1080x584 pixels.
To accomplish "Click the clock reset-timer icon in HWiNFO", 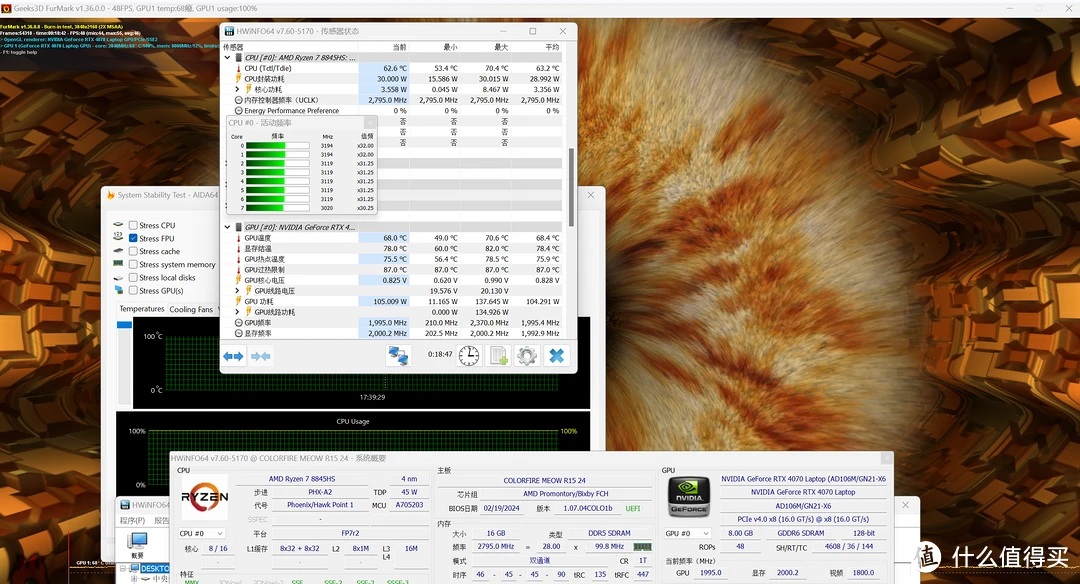I will tap(469, 355).
